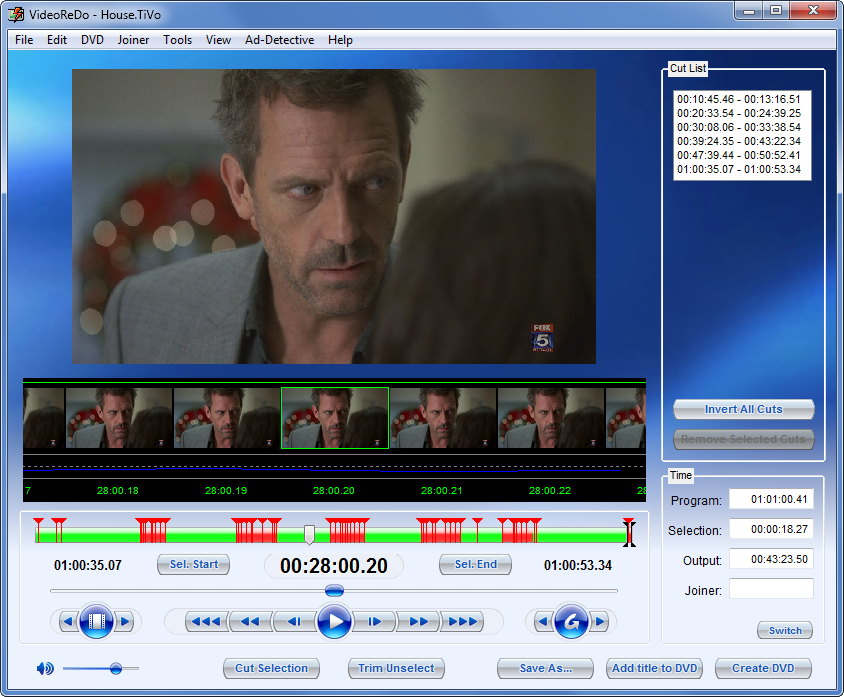Go to previous scene with left filmstrip arrow
844x697 pixels.
point(68,622)
